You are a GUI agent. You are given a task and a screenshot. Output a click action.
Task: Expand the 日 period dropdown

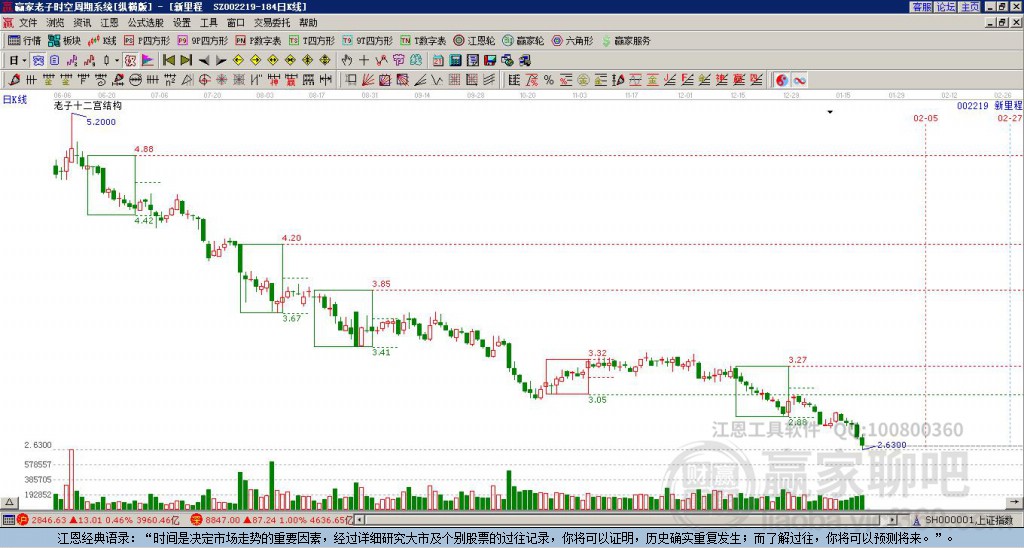25,60
